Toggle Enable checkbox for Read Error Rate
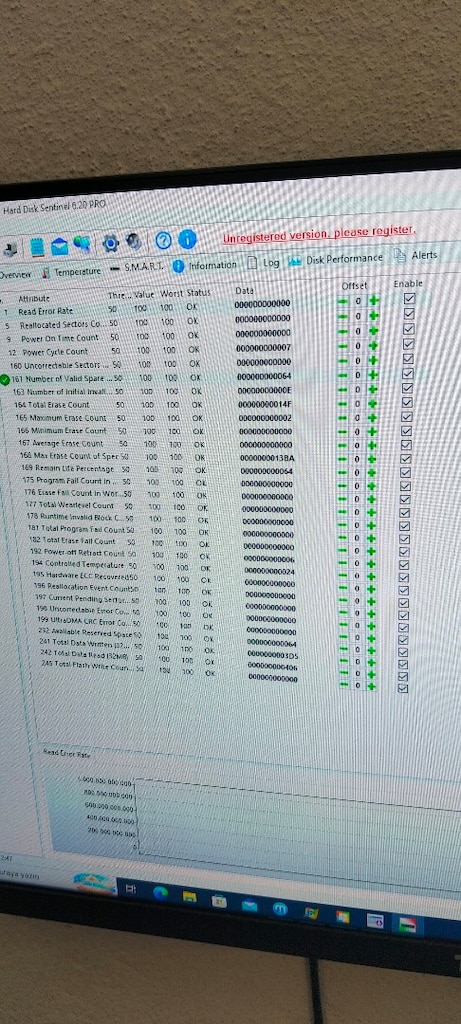The width and height of the screenshot is (461, 1024). [409, 298]
